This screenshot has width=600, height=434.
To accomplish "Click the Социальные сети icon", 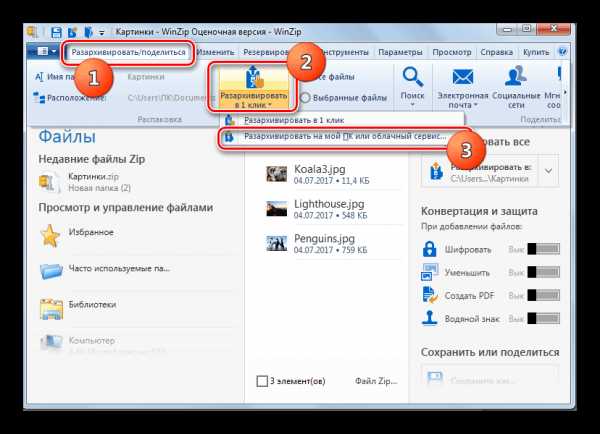I will click(515, 76).
